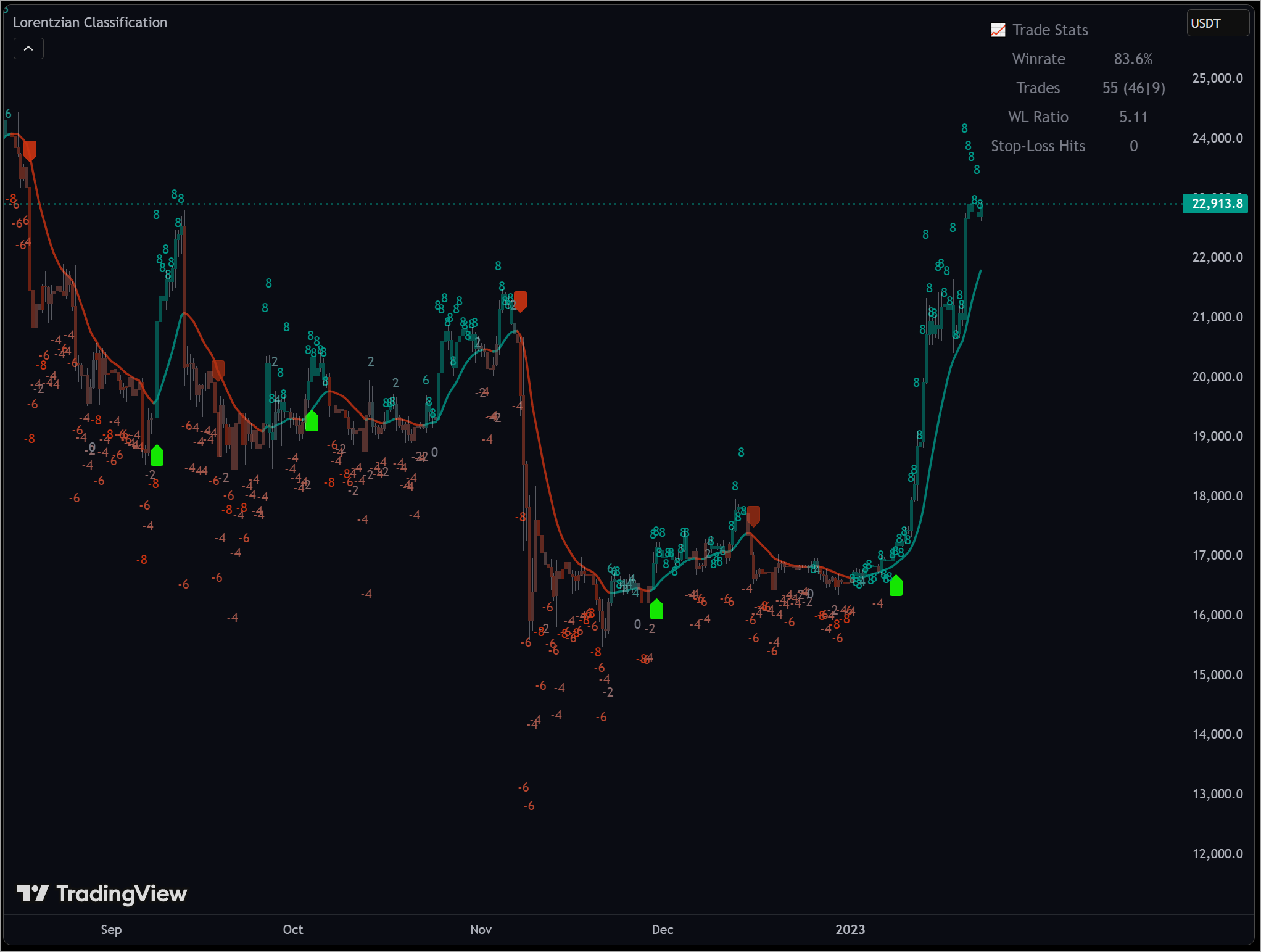Click the 2023 label on time axis
The image size is (1261, 952).
pos(851,929)
